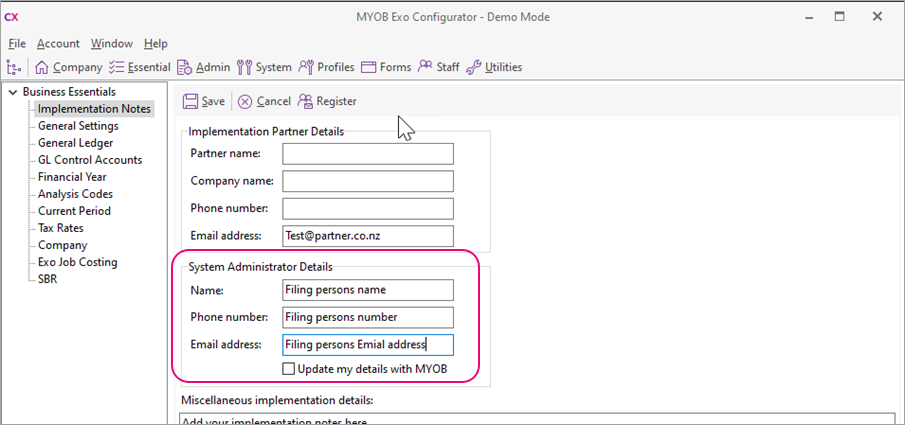905x425 pixels.
Task: Click the Save button
Action: coord(203,101)
